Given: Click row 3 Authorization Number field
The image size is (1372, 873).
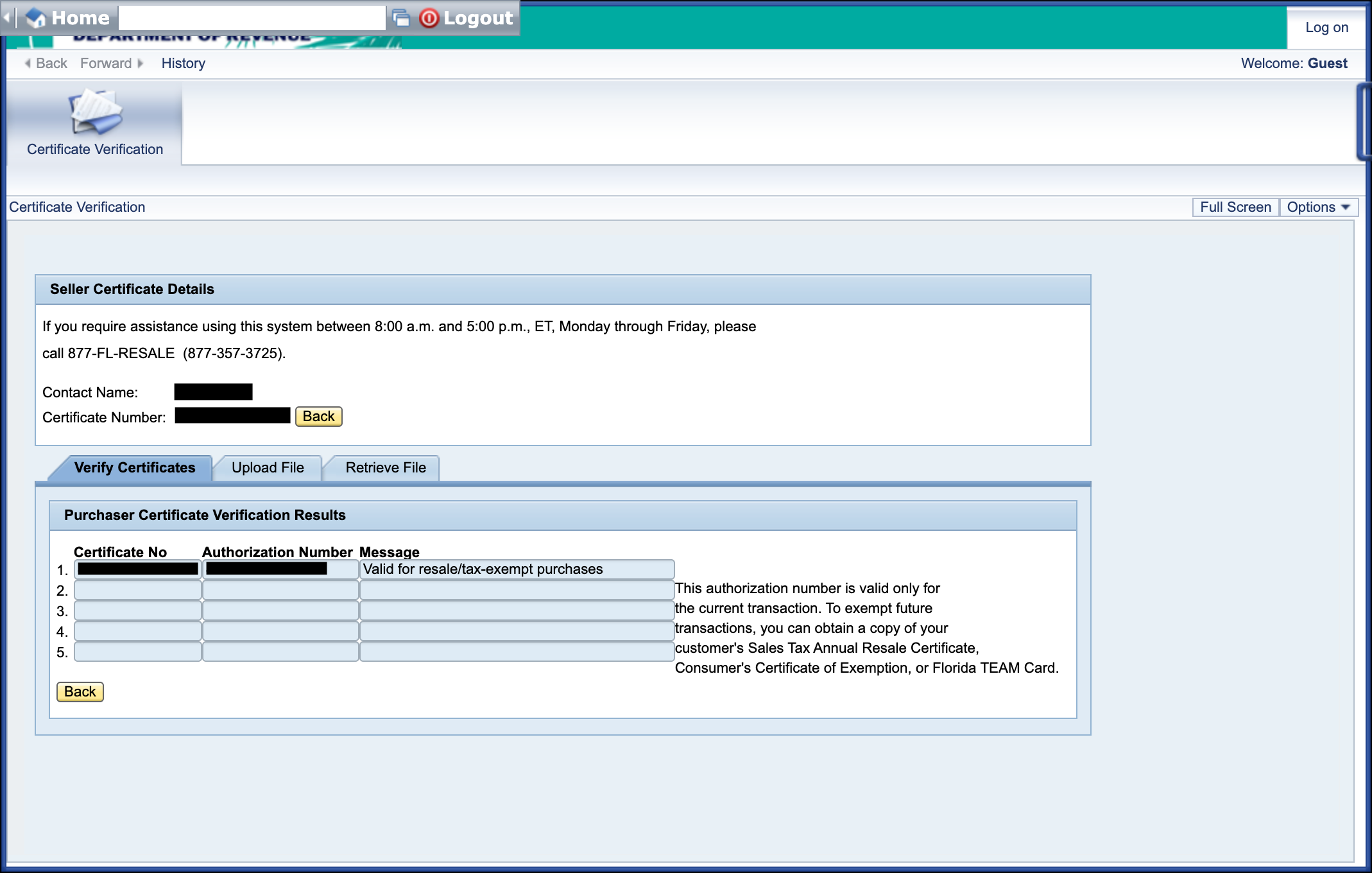Looking at the screenshot, I should [280, 610].
